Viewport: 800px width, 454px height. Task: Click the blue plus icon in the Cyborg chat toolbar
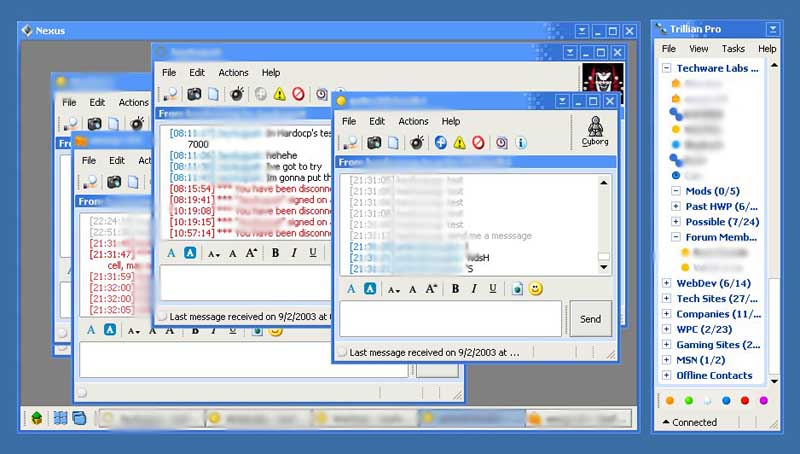pos(441,143)
